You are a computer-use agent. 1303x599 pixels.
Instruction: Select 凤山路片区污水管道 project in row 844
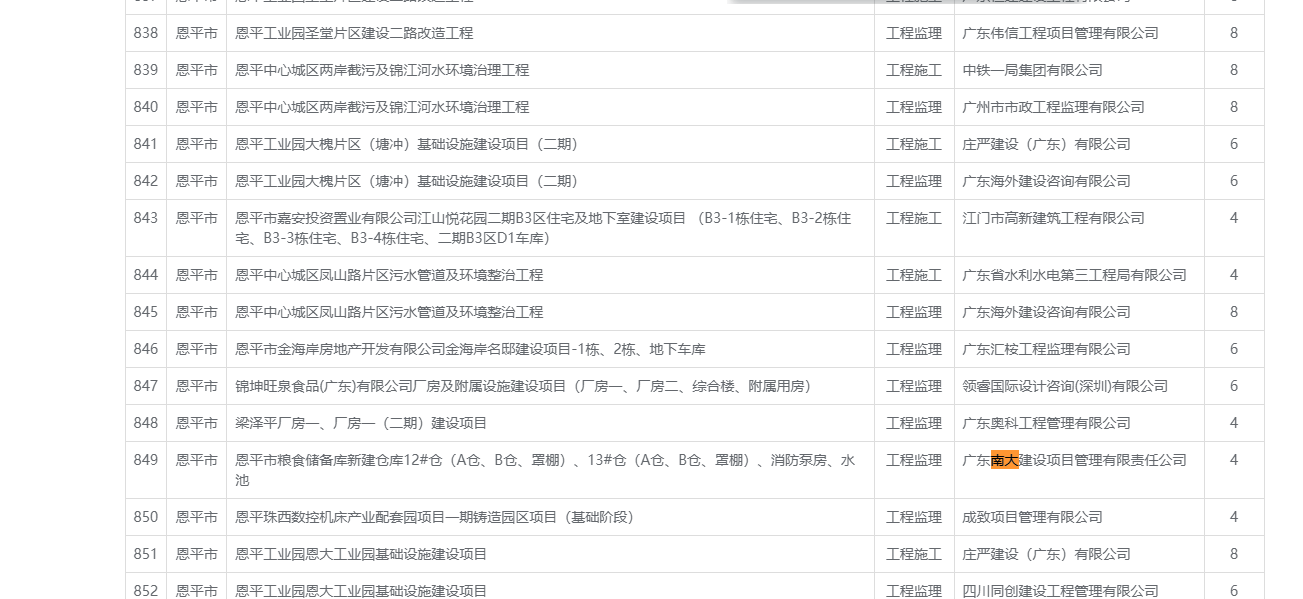(x=389, y=275)
